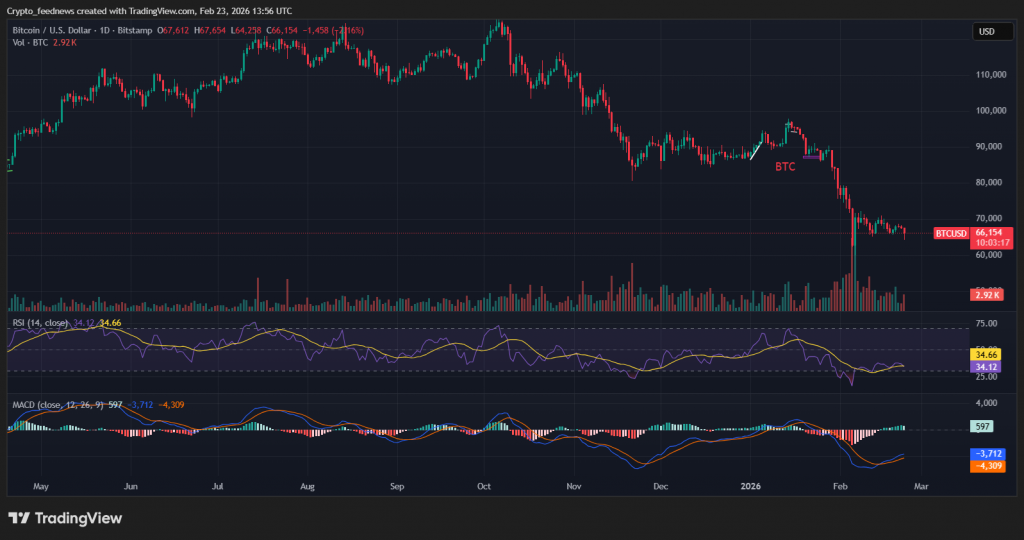Image resolution: width=1024 pixels, height=540 pixels.
Task: Select the open value O67,612
Action: (173, 31)
